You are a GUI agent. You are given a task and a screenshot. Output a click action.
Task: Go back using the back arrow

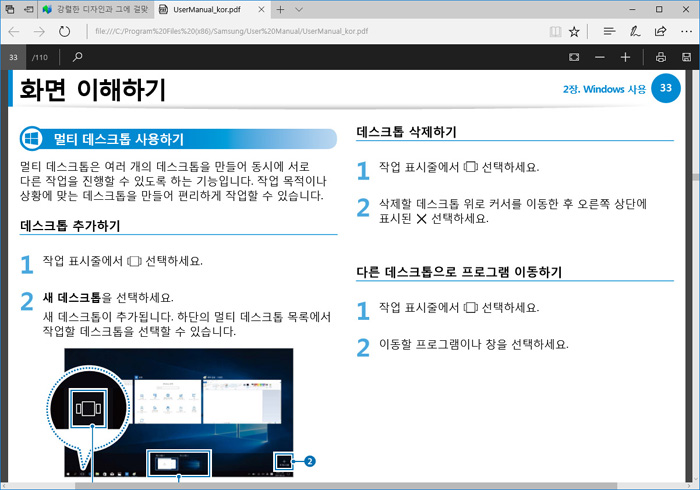(14, 31)
